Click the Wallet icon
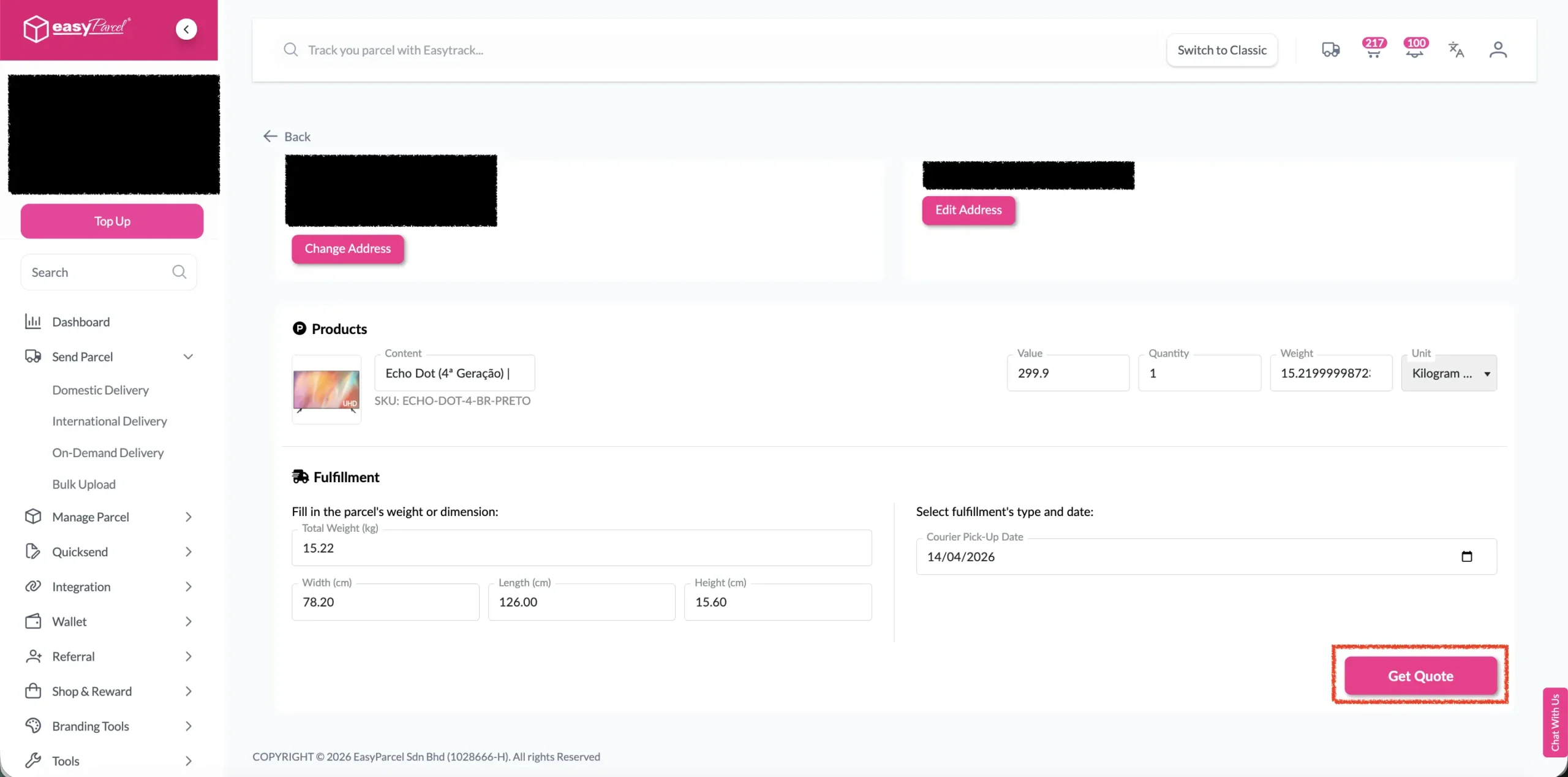The image size is (1568, 777). tap(33, 621)
